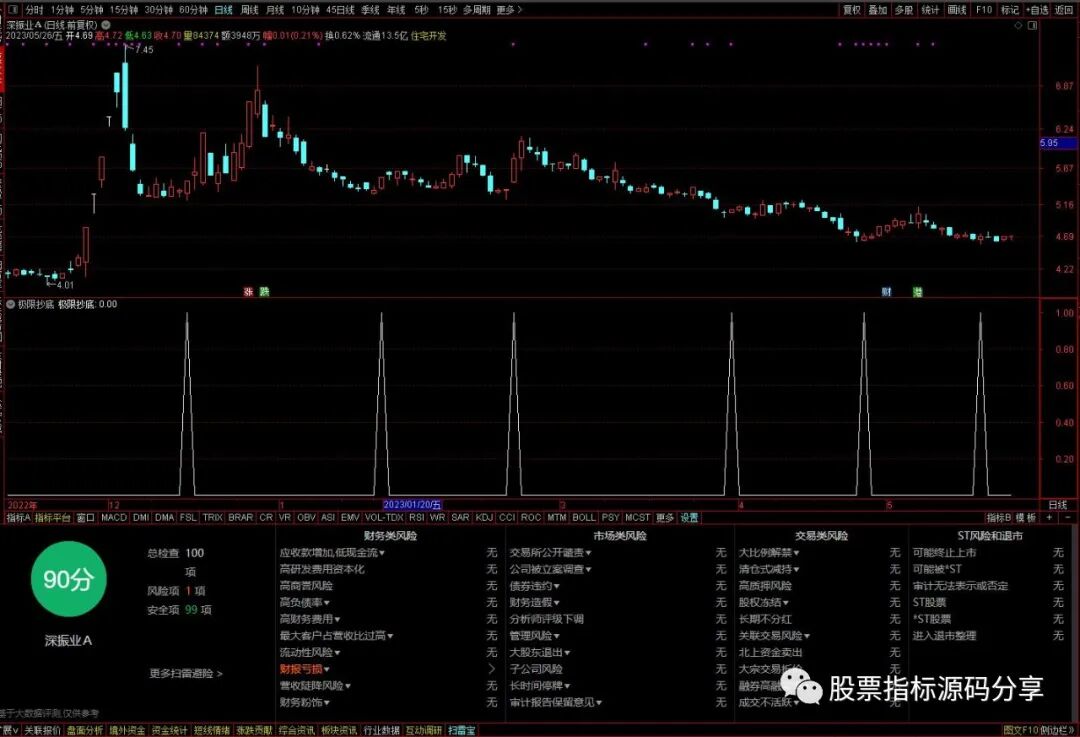The height and width of the screenshot is (737, 1080).
Task: Select the OBV indicator
Action: (x=306, y=517)
